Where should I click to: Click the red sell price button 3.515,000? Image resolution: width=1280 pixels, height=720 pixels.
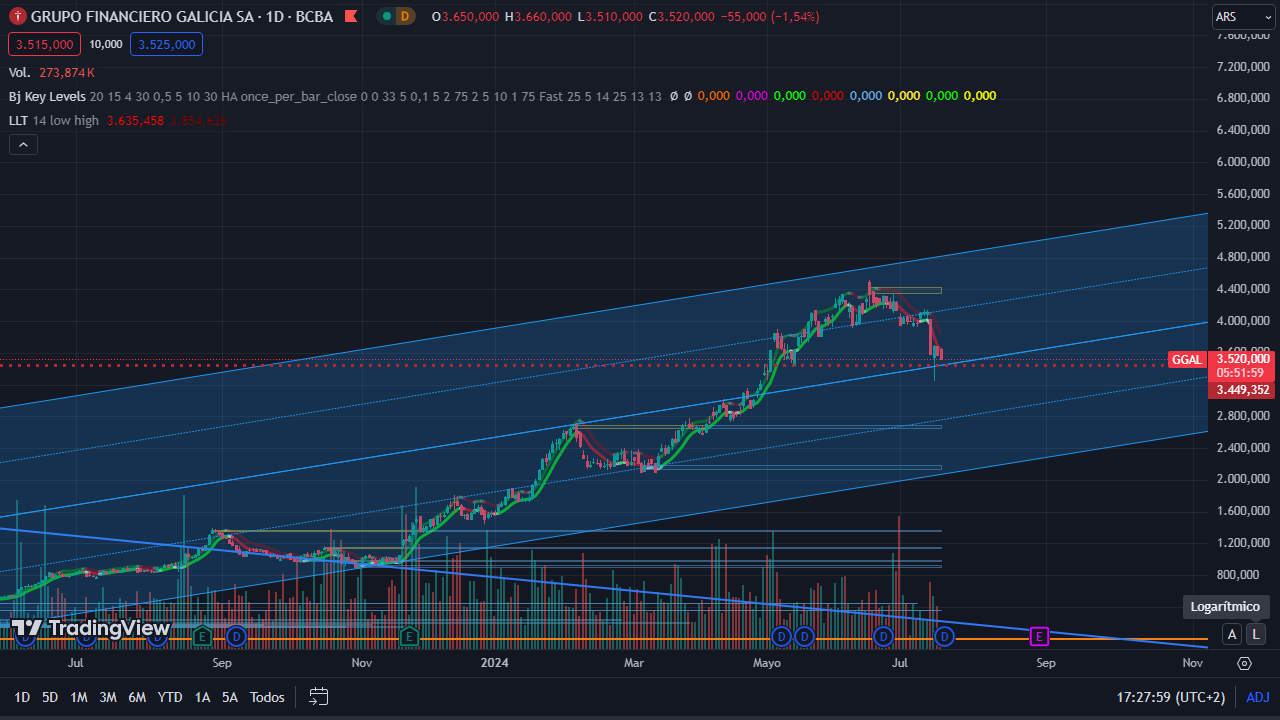pos(45,44)
